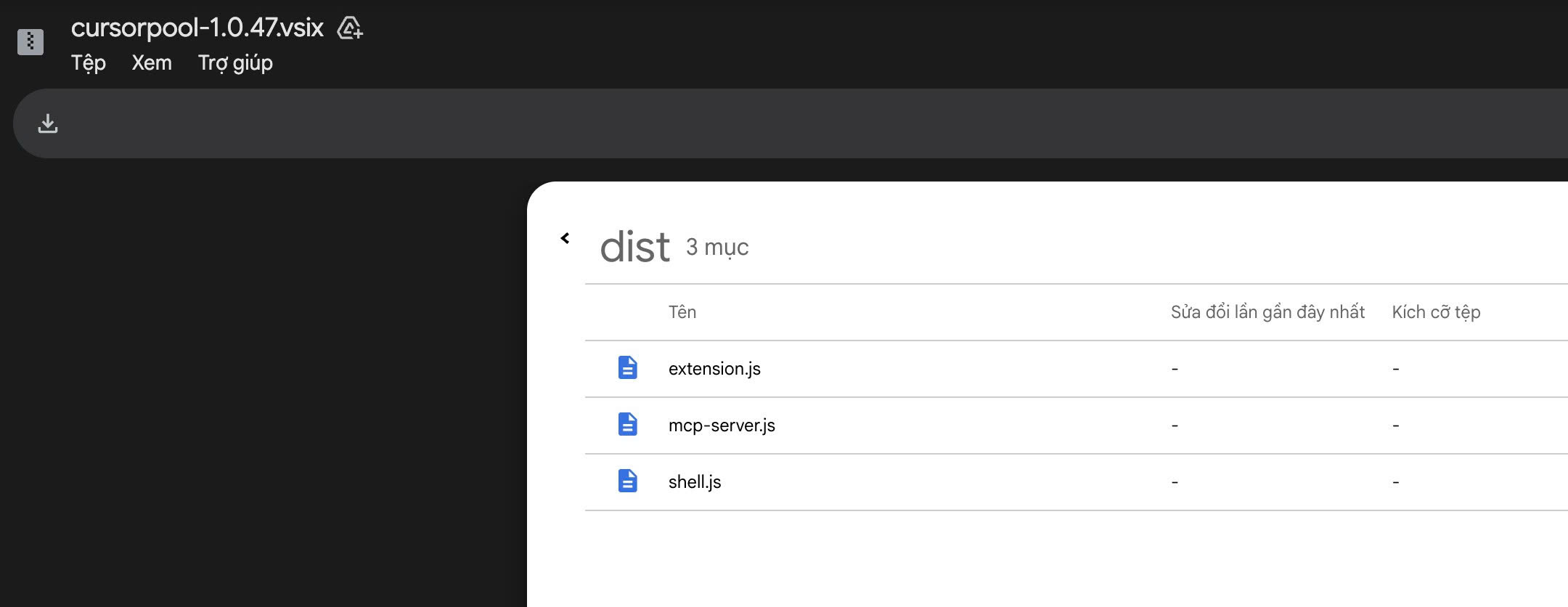1568x607 pixels.
Task: Click the file icon next to mcp-server.js
Action: click(628, 425)
